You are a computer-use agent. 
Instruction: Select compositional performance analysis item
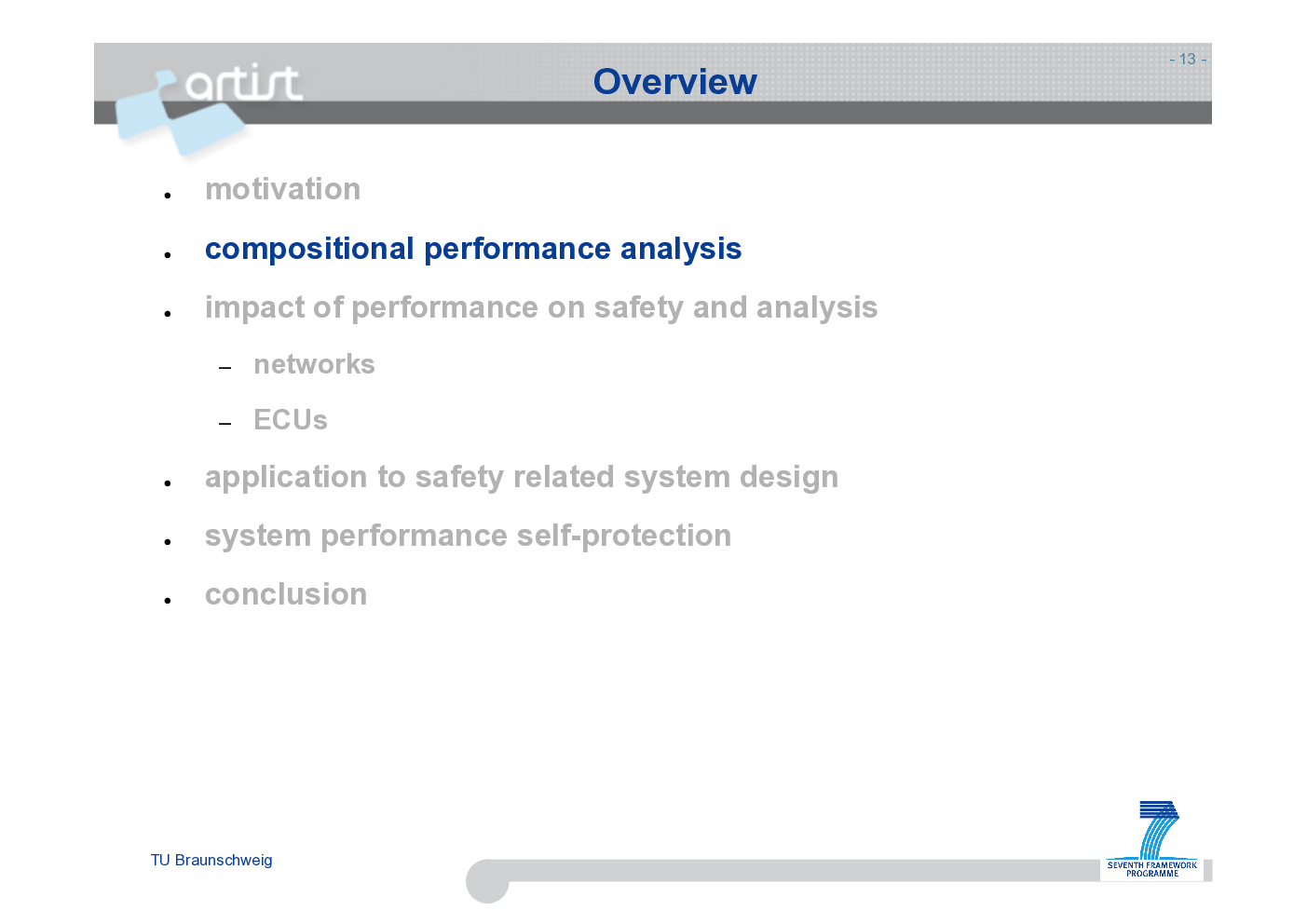pyautogui.click(x=473, y=249)
